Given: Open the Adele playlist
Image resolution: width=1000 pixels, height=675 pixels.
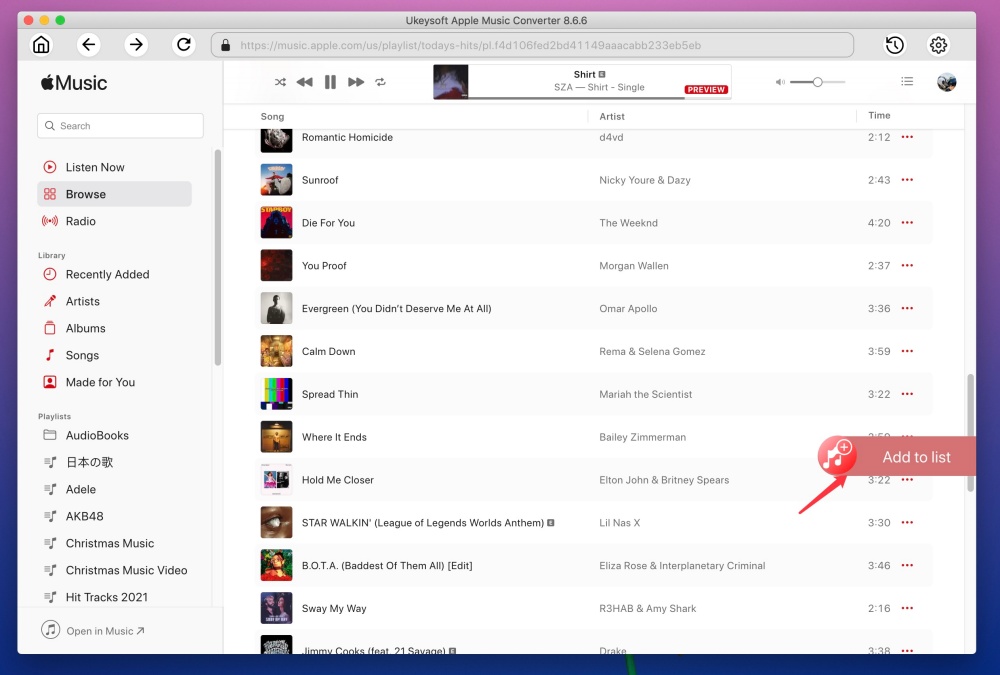Looking at the screenshot, I should click(x=81, y=489).
